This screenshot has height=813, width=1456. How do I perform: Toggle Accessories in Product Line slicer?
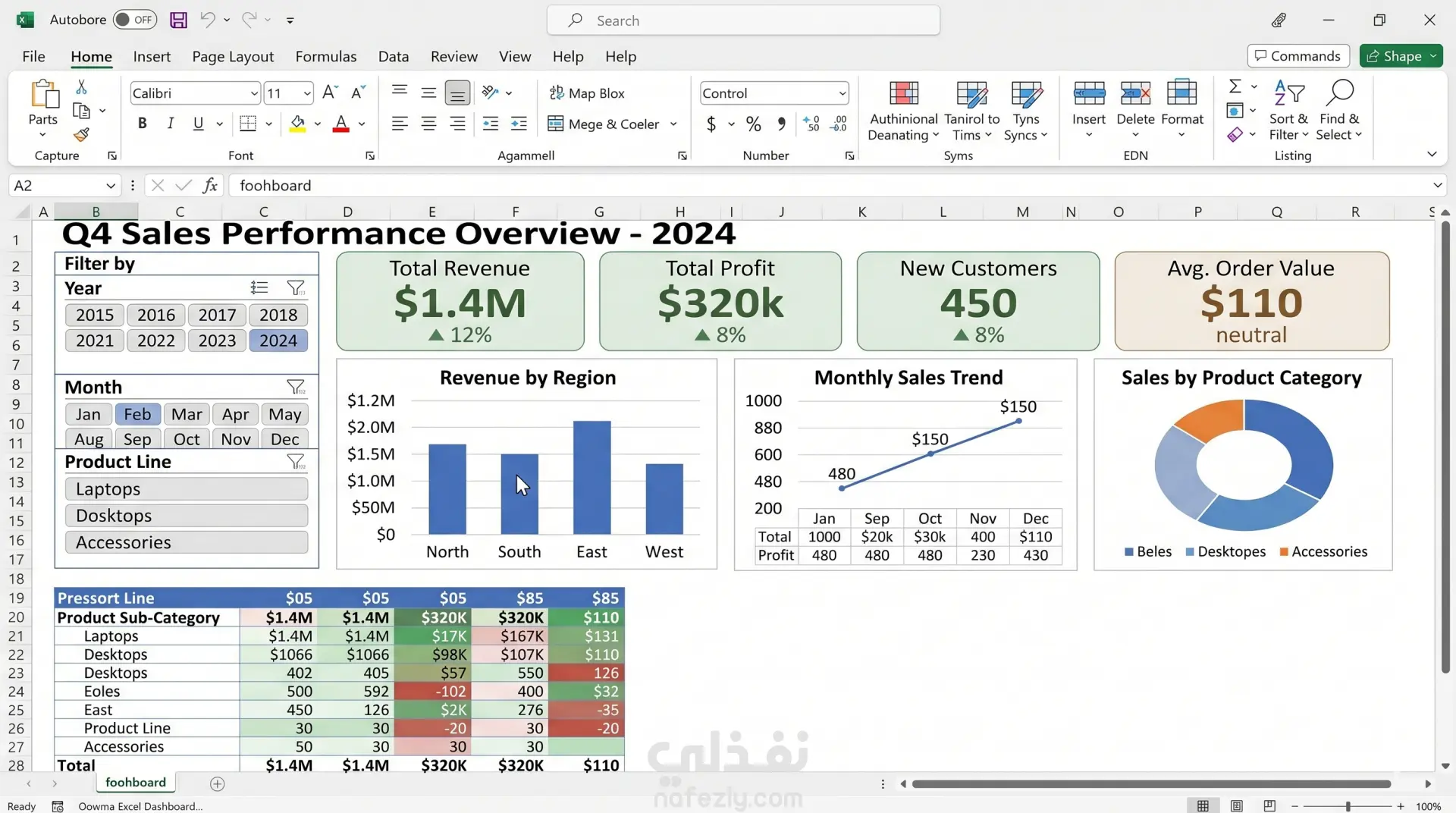click(187, 542)
